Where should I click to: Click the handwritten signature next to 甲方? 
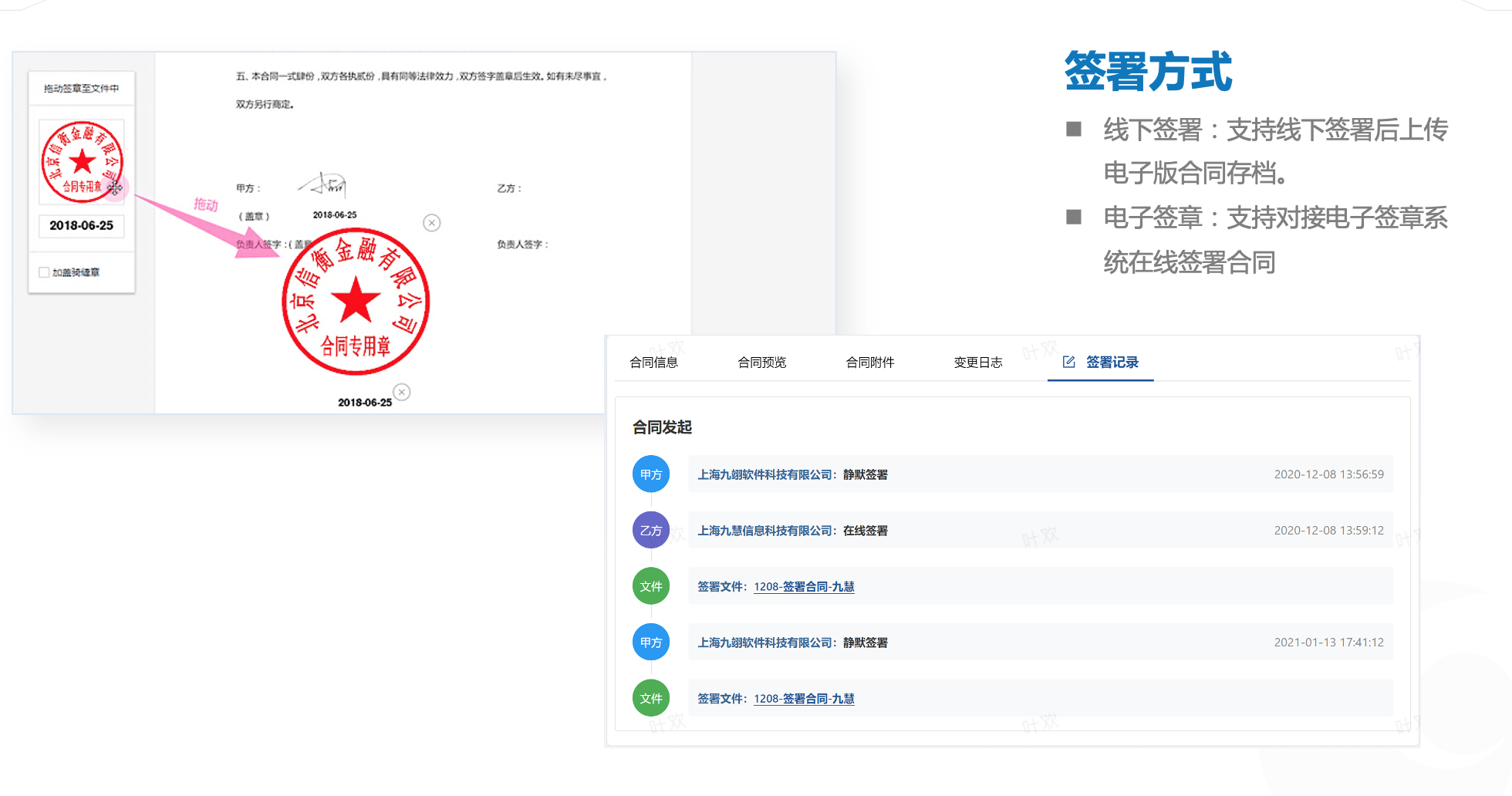(323, 185)
